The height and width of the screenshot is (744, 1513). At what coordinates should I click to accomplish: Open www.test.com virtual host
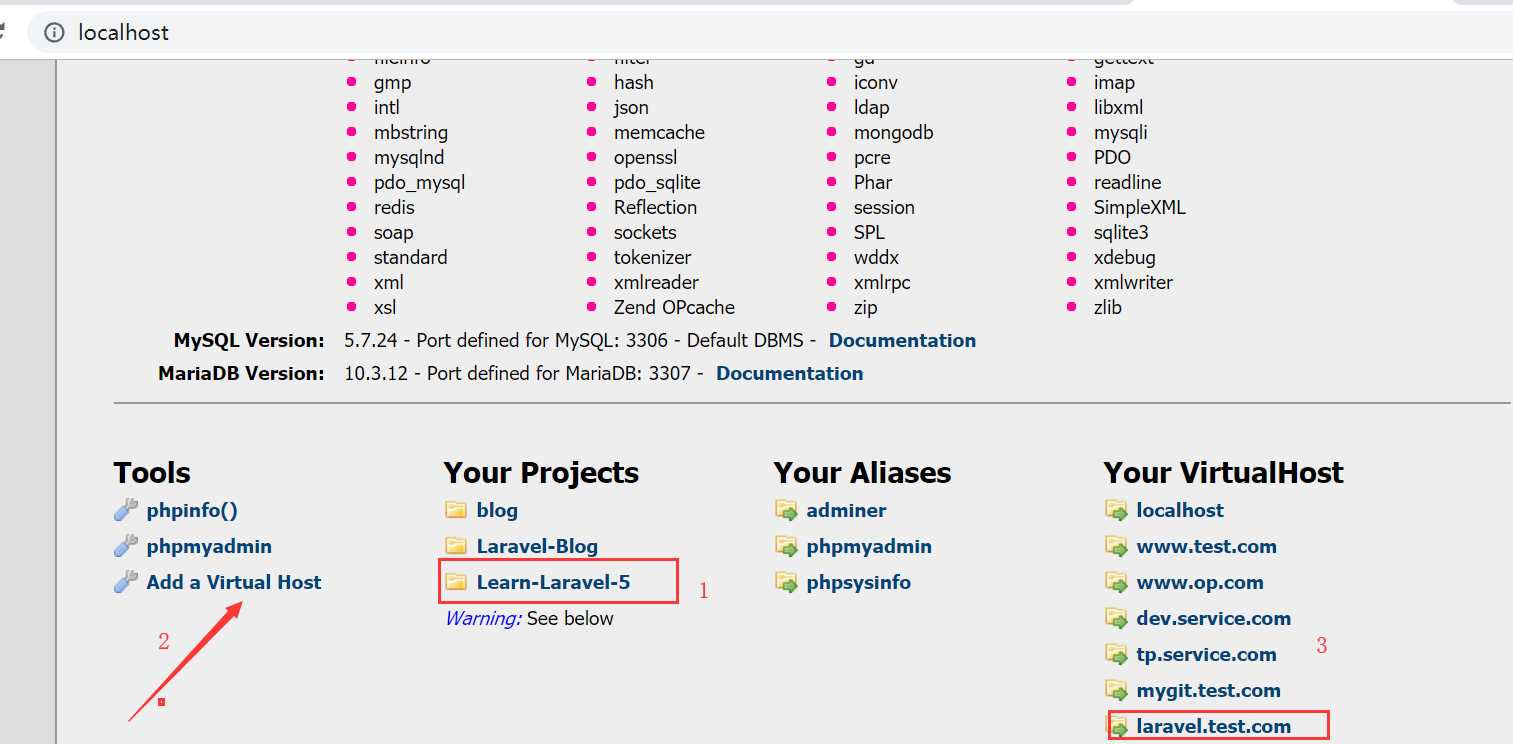(x=1206, y=546)
